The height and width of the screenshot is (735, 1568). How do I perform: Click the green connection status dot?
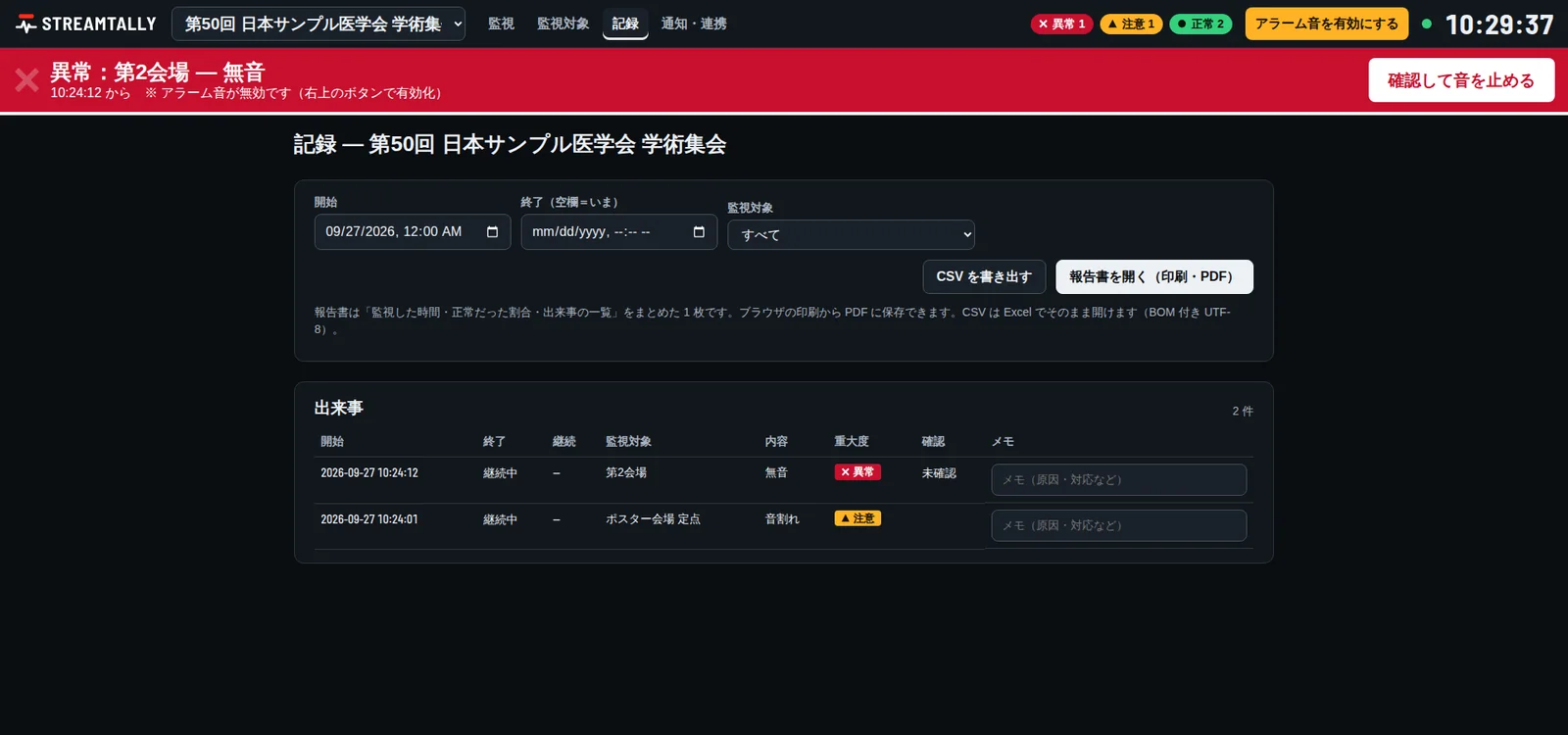click(1427, 24)
